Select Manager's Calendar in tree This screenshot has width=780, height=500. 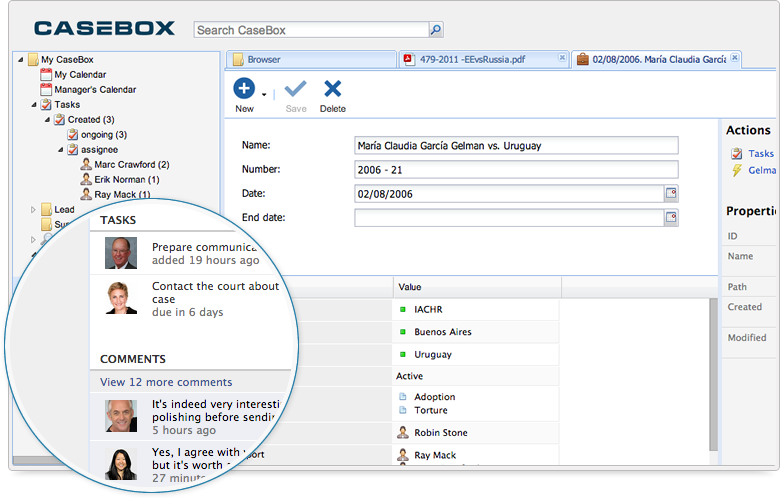point(95,90)
